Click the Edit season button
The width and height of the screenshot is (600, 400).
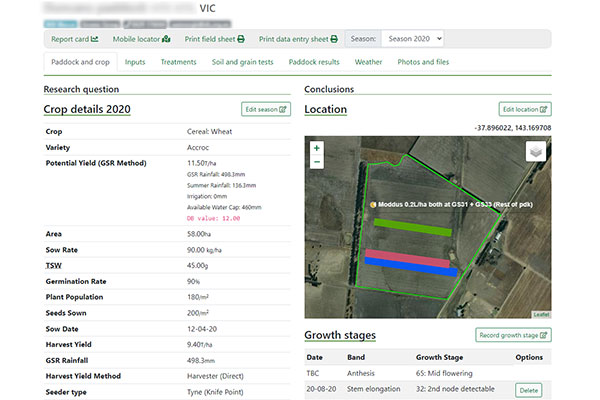click(266, 109)
